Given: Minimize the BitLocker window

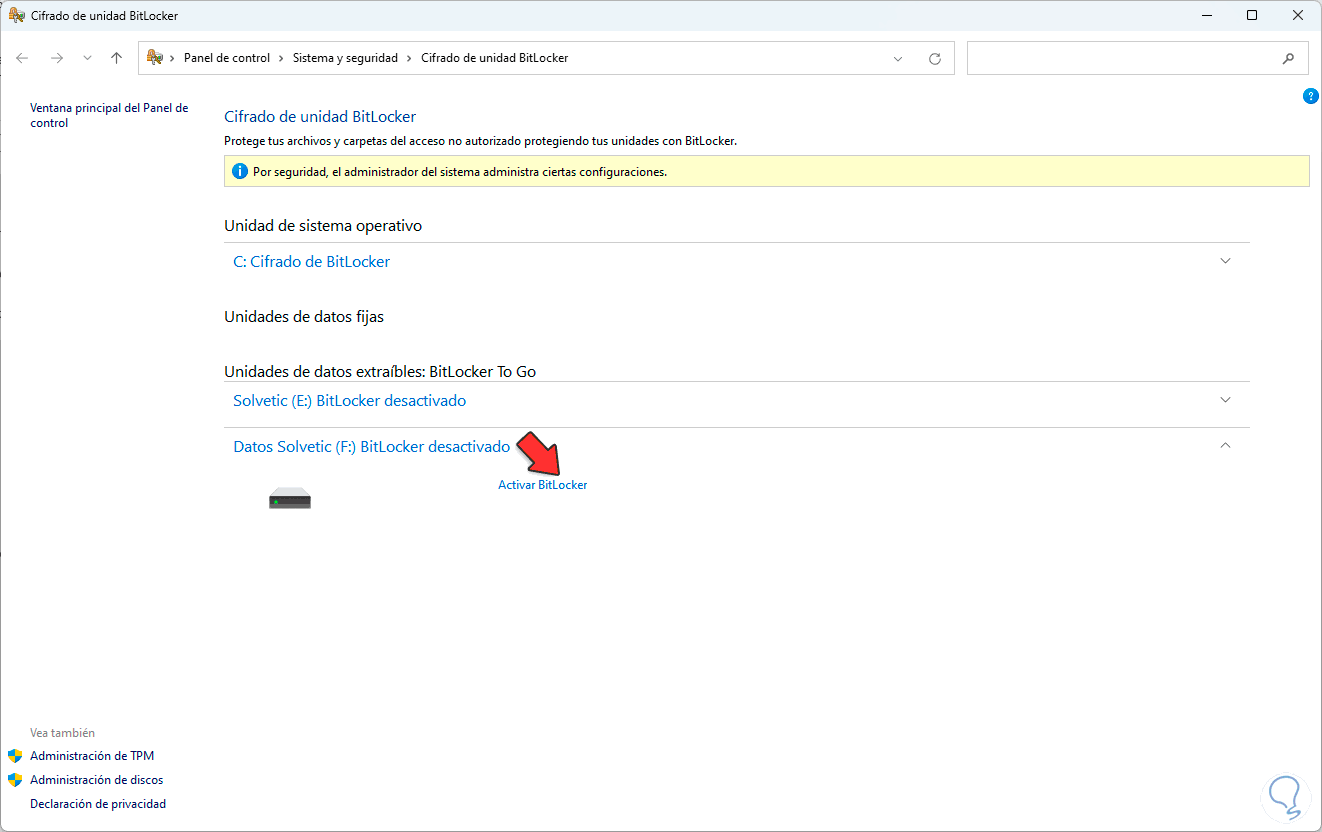Looking at the screenshot, I should pyautogui.click(x=1206, y=16).
